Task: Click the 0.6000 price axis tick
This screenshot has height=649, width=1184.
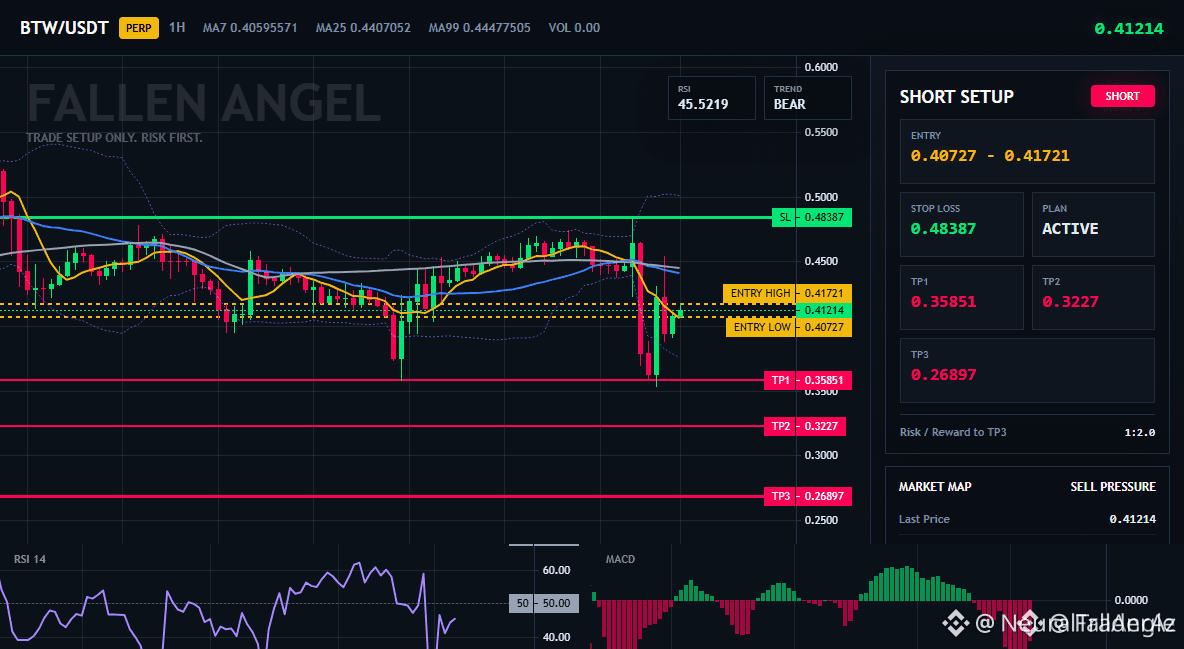Action: 821,67
